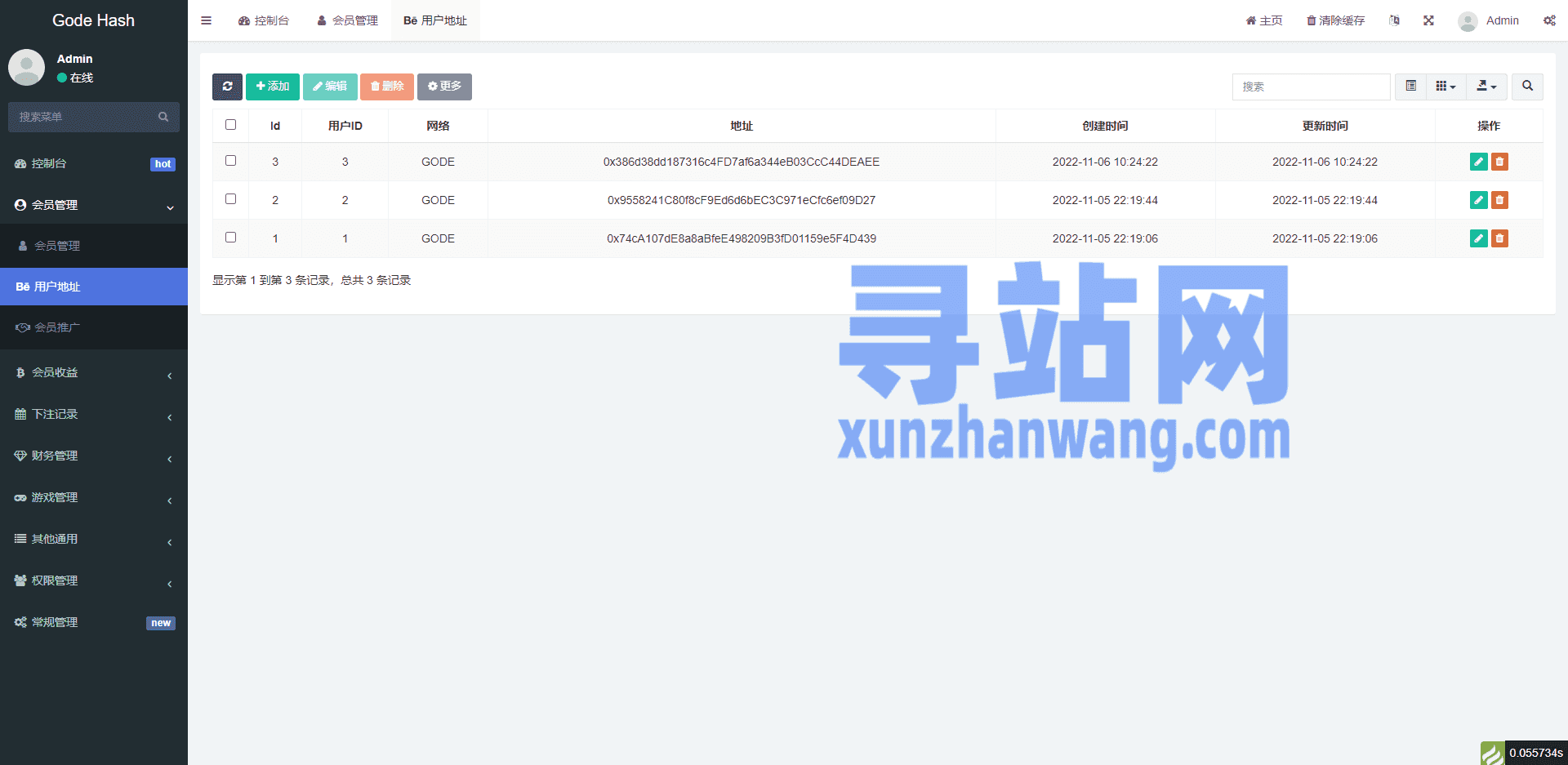The width and height of the screenshot is (1568, 765).
Task: Click the 0.055734s runtime indicator
Action: (x=1536, y=753)
